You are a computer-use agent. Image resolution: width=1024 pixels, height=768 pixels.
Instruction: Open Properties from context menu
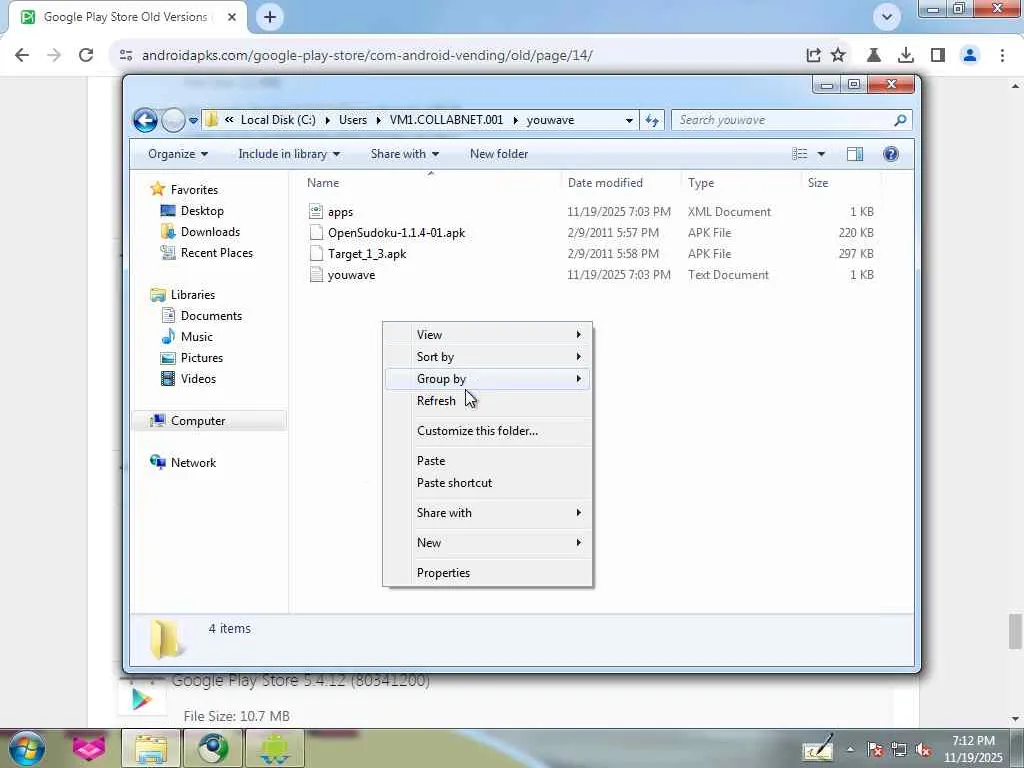tap(487, 573)
